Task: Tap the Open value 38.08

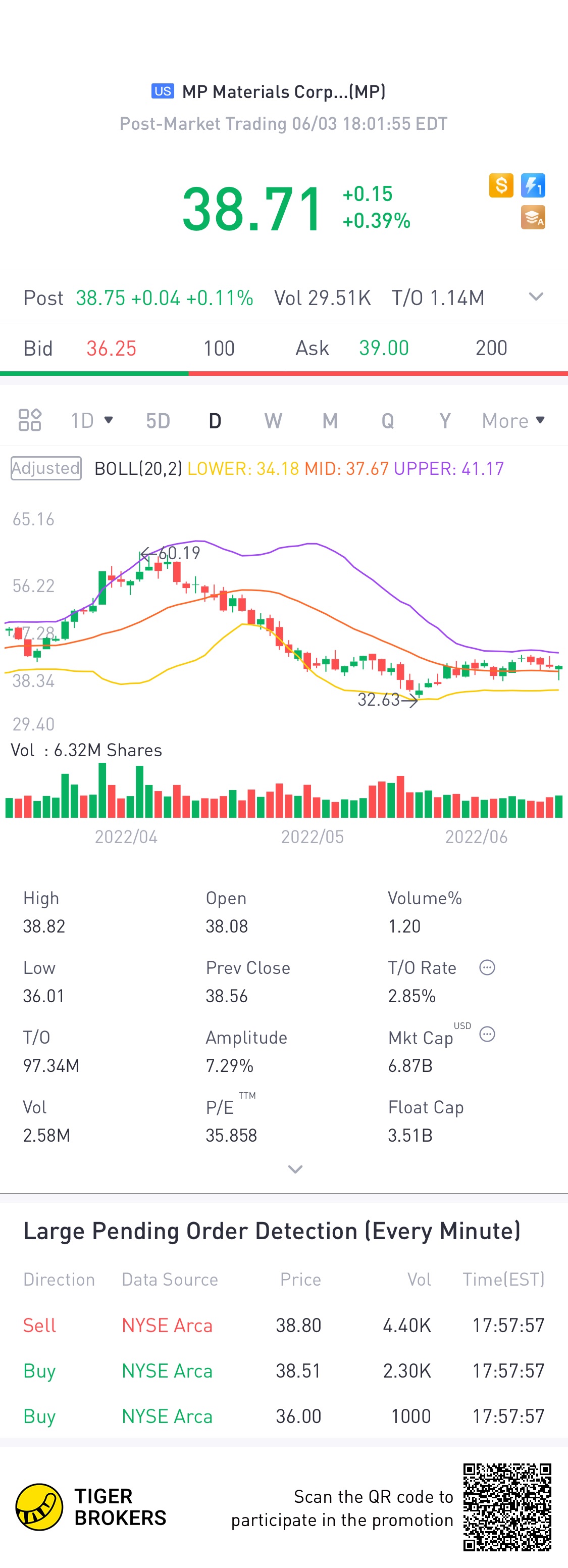Action: tap(227, 926)
